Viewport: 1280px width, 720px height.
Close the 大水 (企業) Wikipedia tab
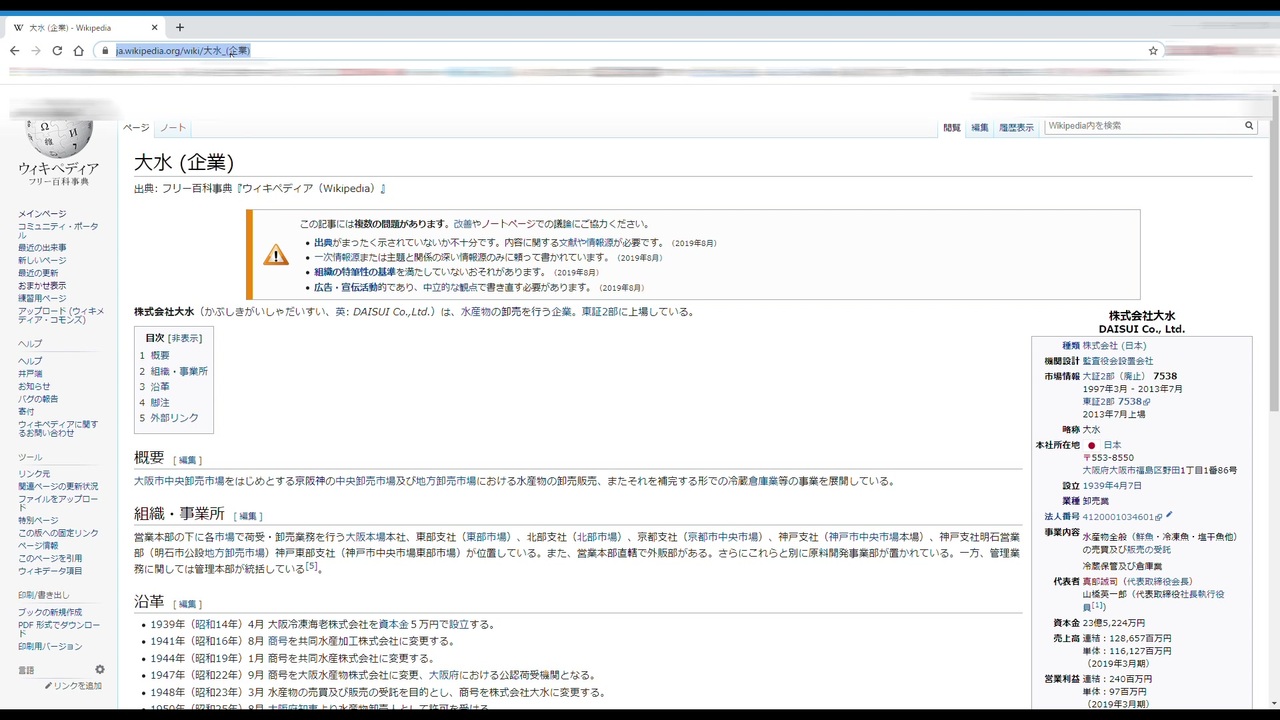click(155, 27)
